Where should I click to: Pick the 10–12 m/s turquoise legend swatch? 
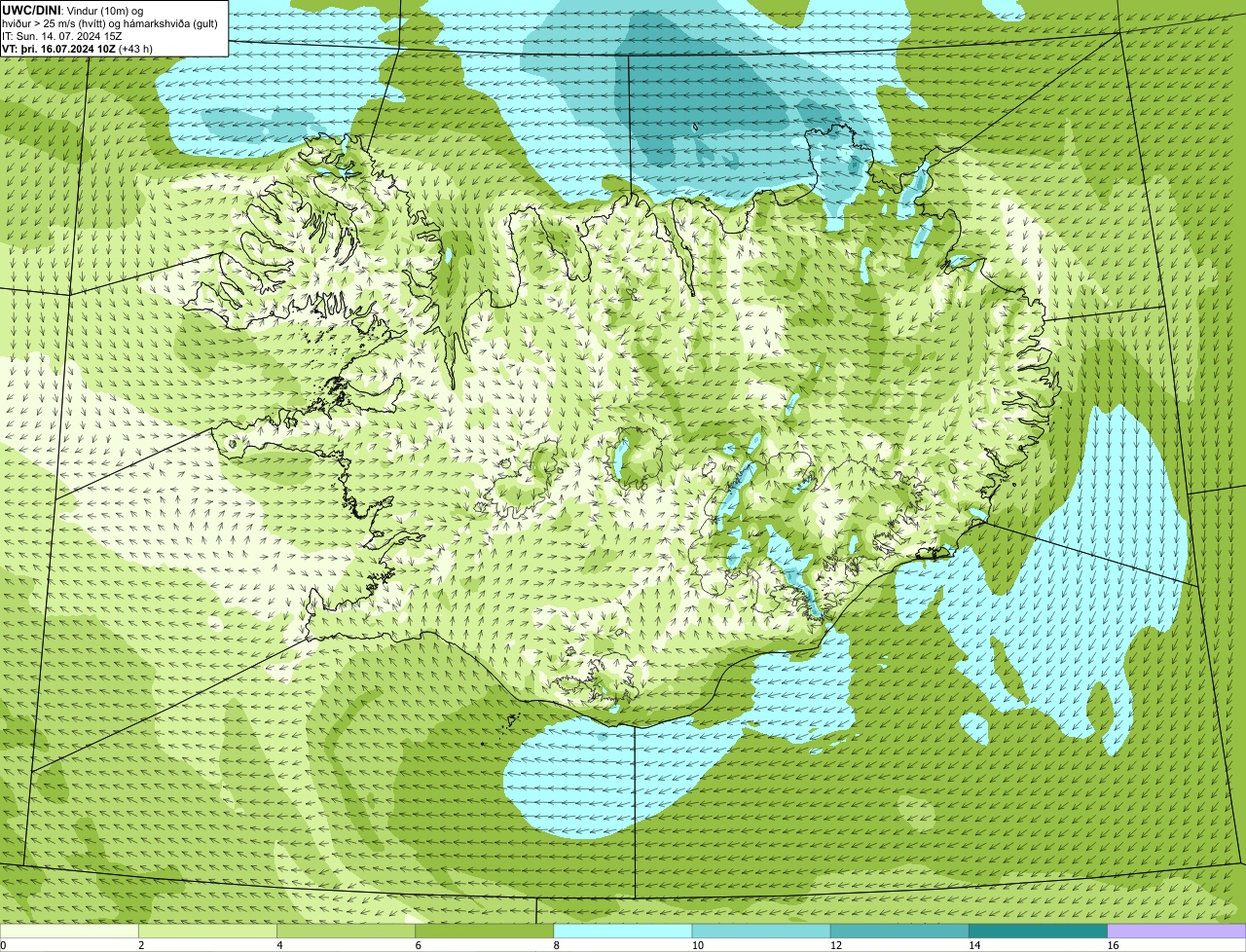pyautogui.click(x=760, y=931)
